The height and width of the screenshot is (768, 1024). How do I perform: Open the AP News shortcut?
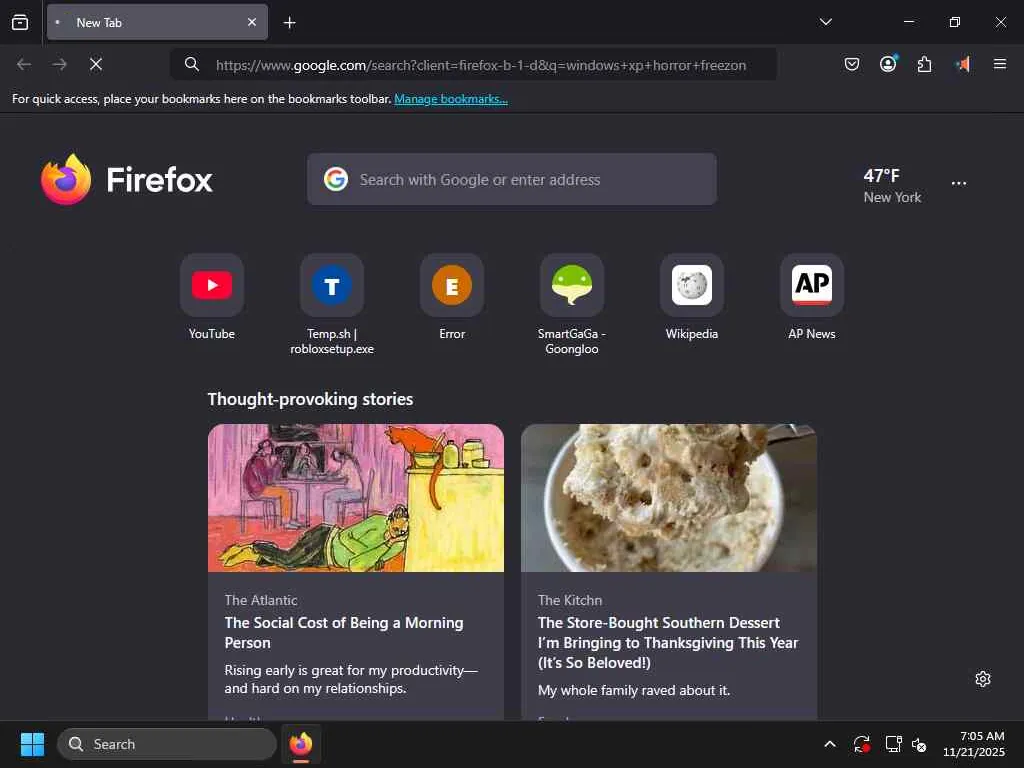click(812, 298)
